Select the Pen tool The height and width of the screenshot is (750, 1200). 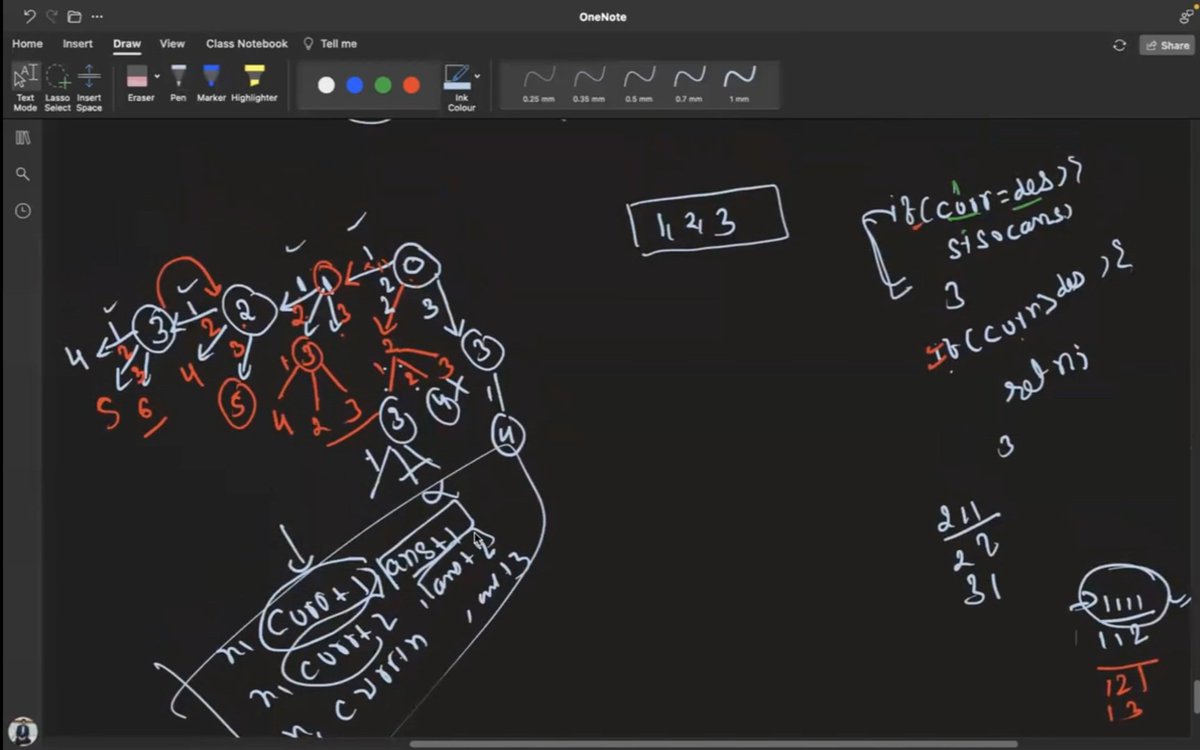click(178, 83)
